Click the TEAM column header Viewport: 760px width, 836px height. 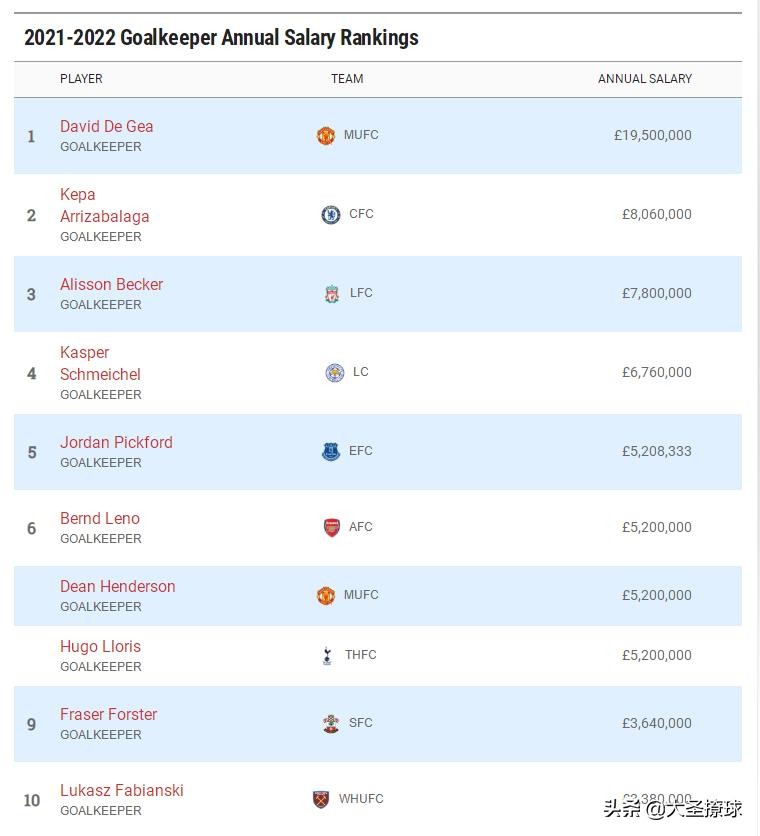tap(347, 79)
